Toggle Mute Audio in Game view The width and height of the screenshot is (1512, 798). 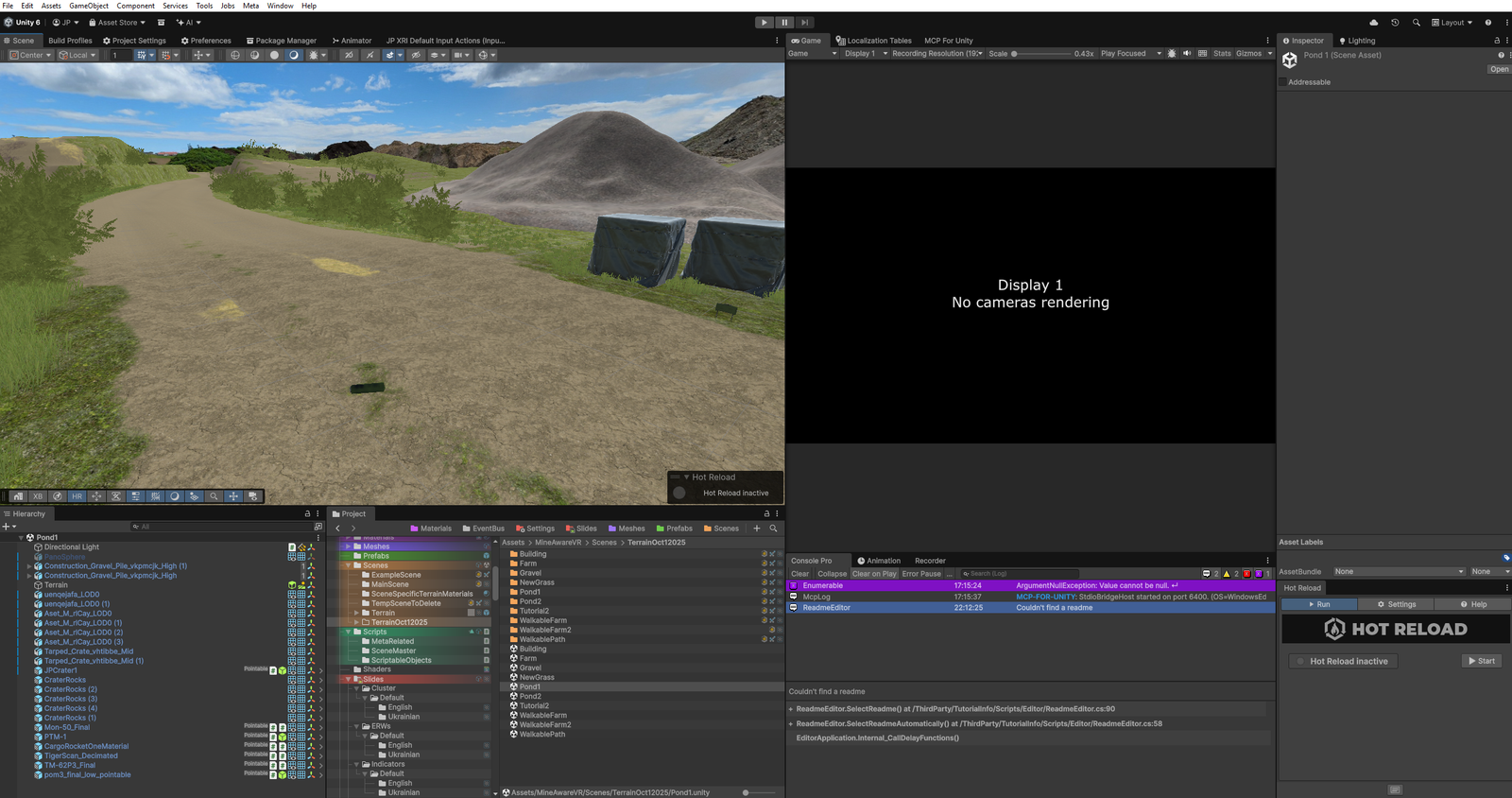[1187, 54]
